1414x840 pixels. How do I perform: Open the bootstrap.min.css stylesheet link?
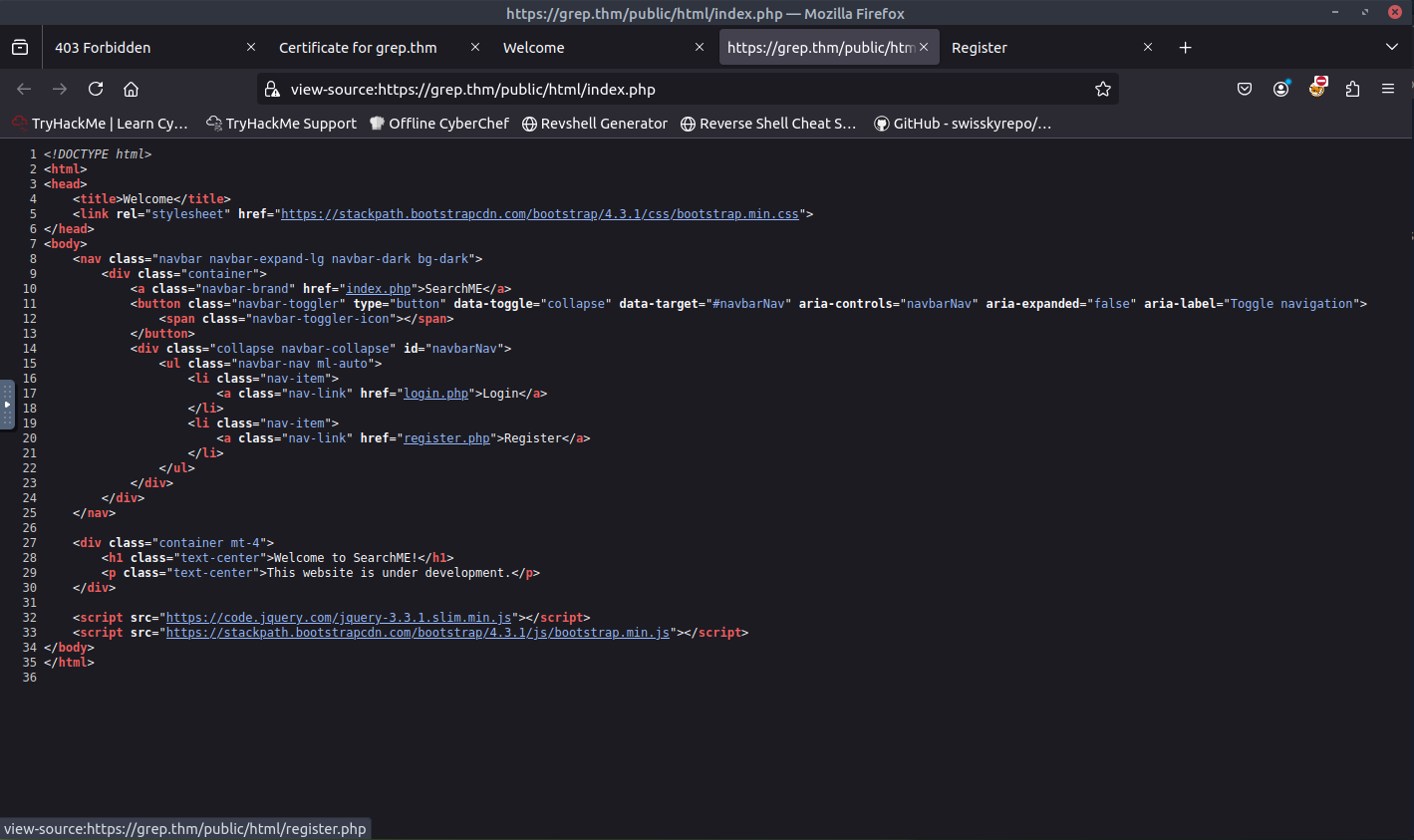point(539,214)
